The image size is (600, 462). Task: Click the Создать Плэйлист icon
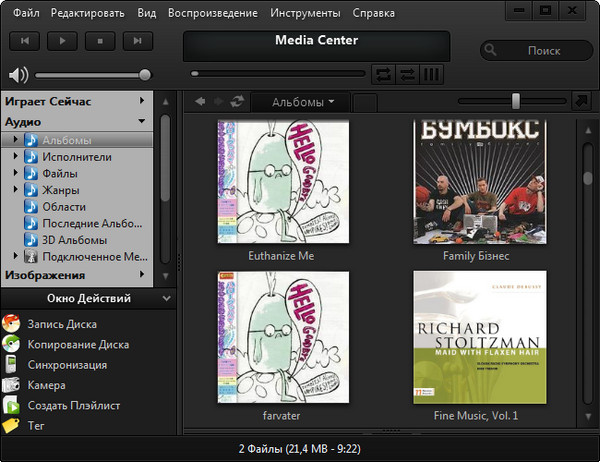pos(10,406)
